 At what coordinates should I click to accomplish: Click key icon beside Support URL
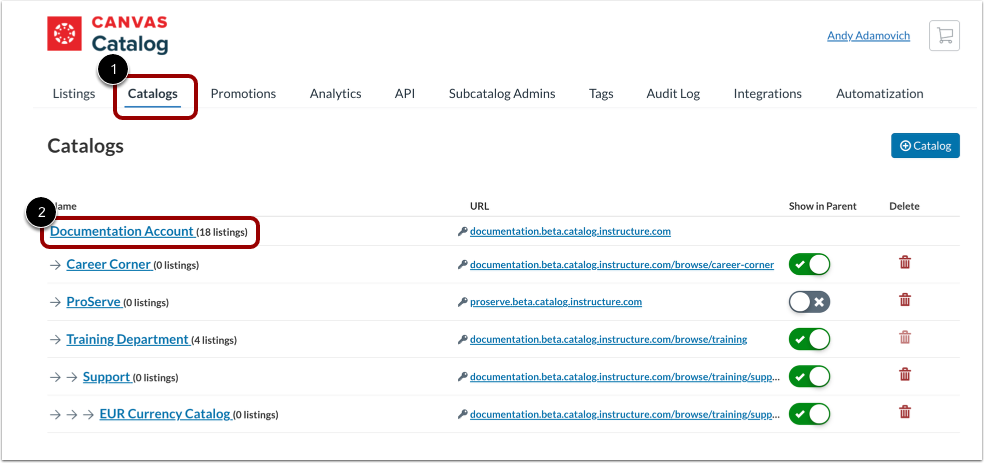(x=463, y=377)
